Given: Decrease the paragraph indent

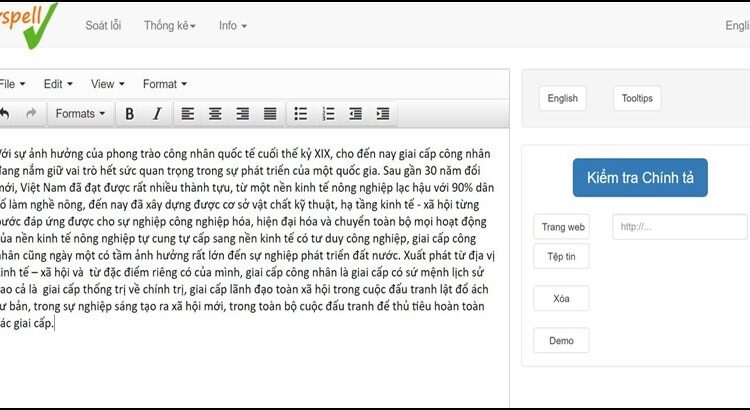Looking at the screenshot, I should click(x=356, y=114).
